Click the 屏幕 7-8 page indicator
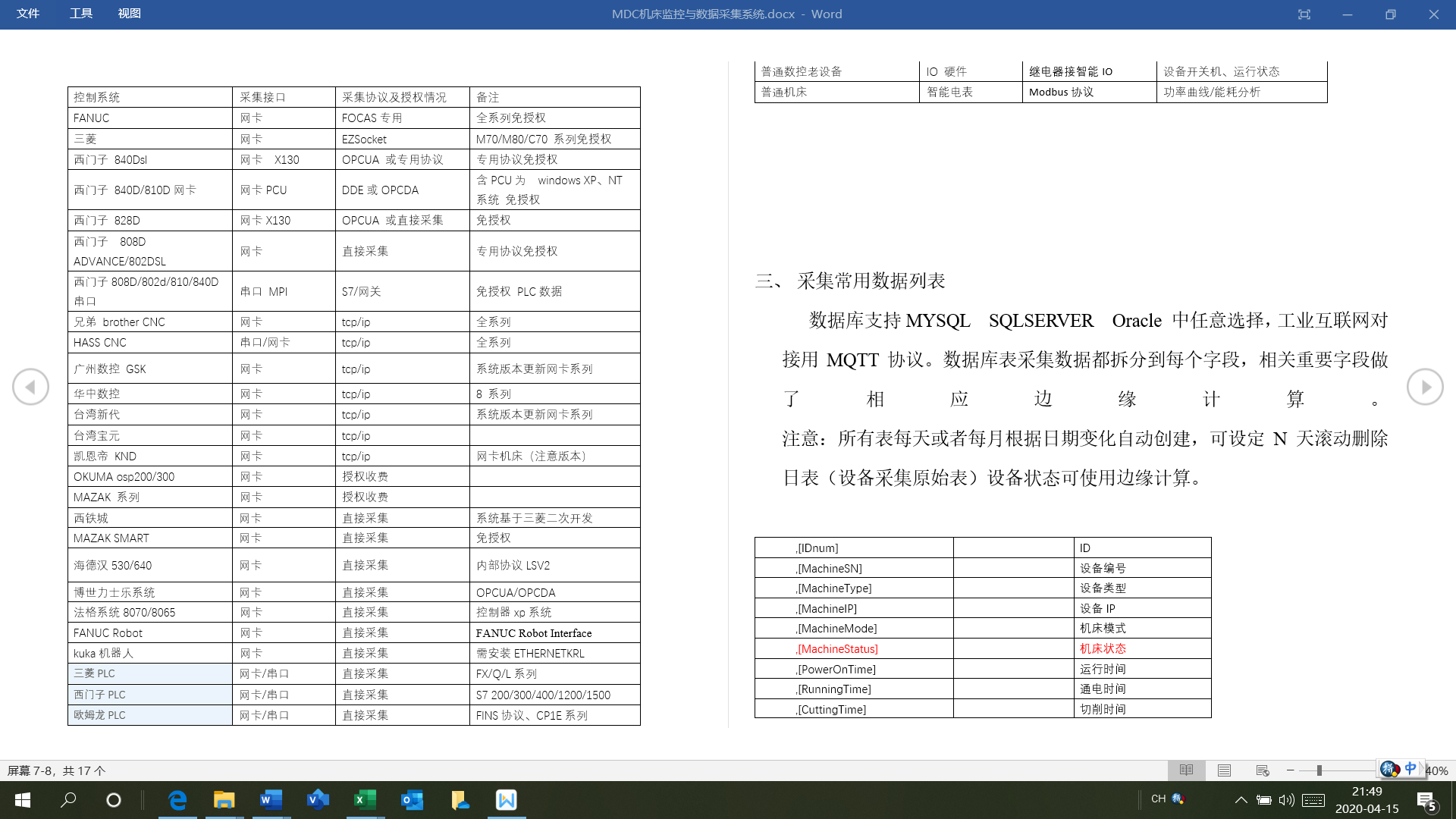 56,770
